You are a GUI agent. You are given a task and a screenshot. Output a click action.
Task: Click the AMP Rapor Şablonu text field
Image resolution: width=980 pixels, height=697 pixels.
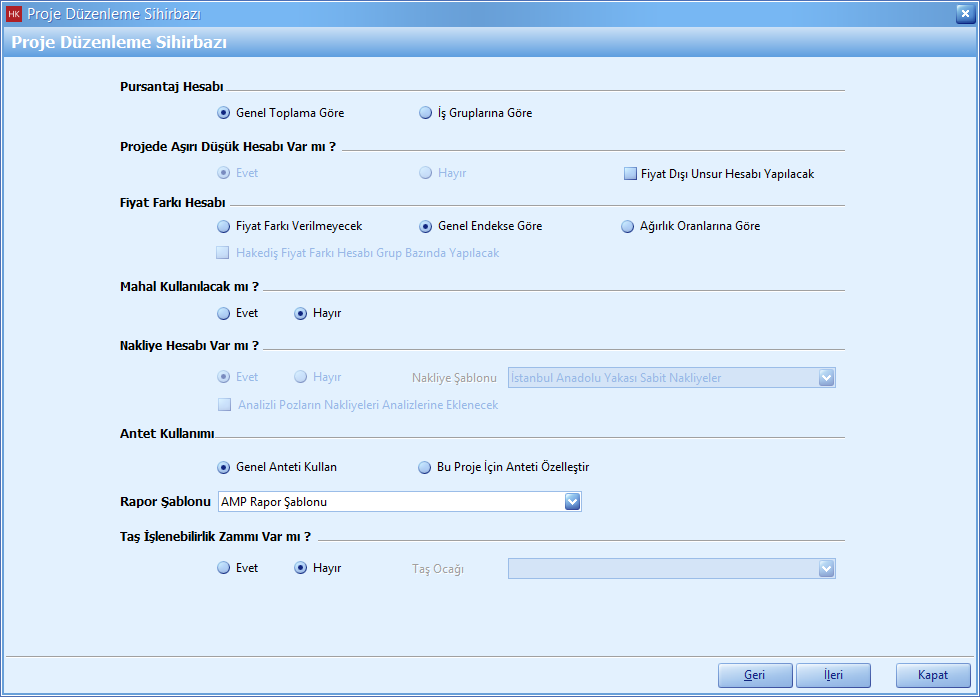(x=390, y=502)
